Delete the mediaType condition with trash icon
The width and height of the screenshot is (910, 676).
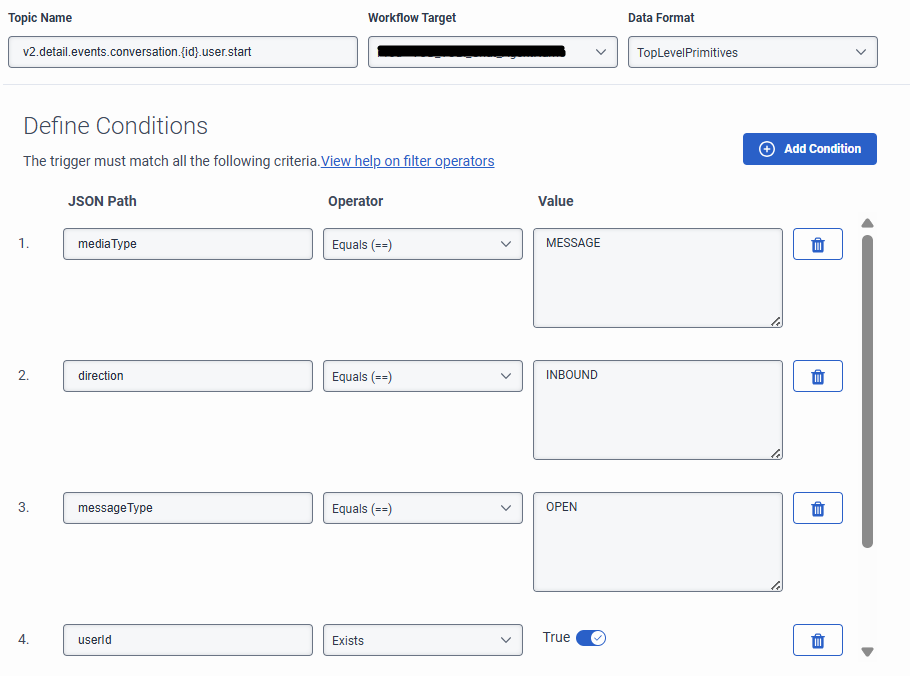817,244
